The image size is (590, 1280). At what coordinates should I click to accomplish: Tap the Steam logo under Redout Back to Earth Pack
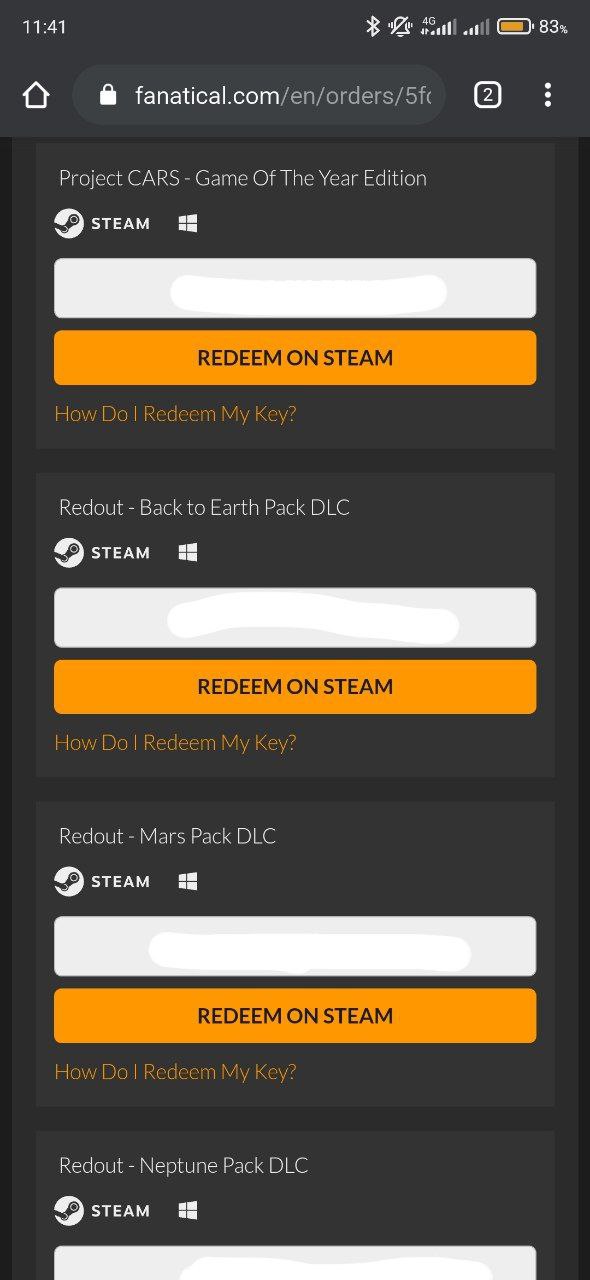pyautogui.click(x=69, y=552)
